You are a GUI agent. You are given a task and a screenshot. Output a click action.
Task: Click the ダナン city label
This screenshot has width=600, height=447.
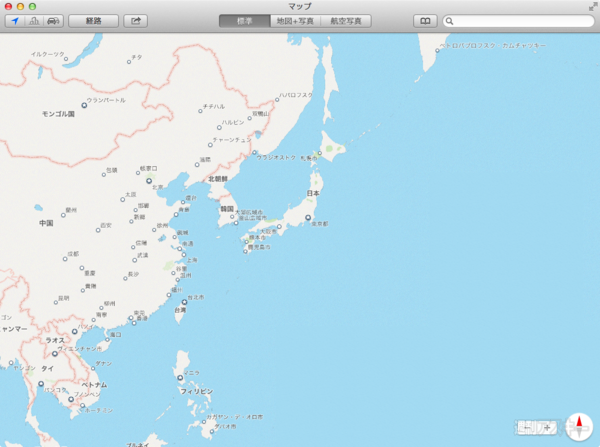pos(103,364)
